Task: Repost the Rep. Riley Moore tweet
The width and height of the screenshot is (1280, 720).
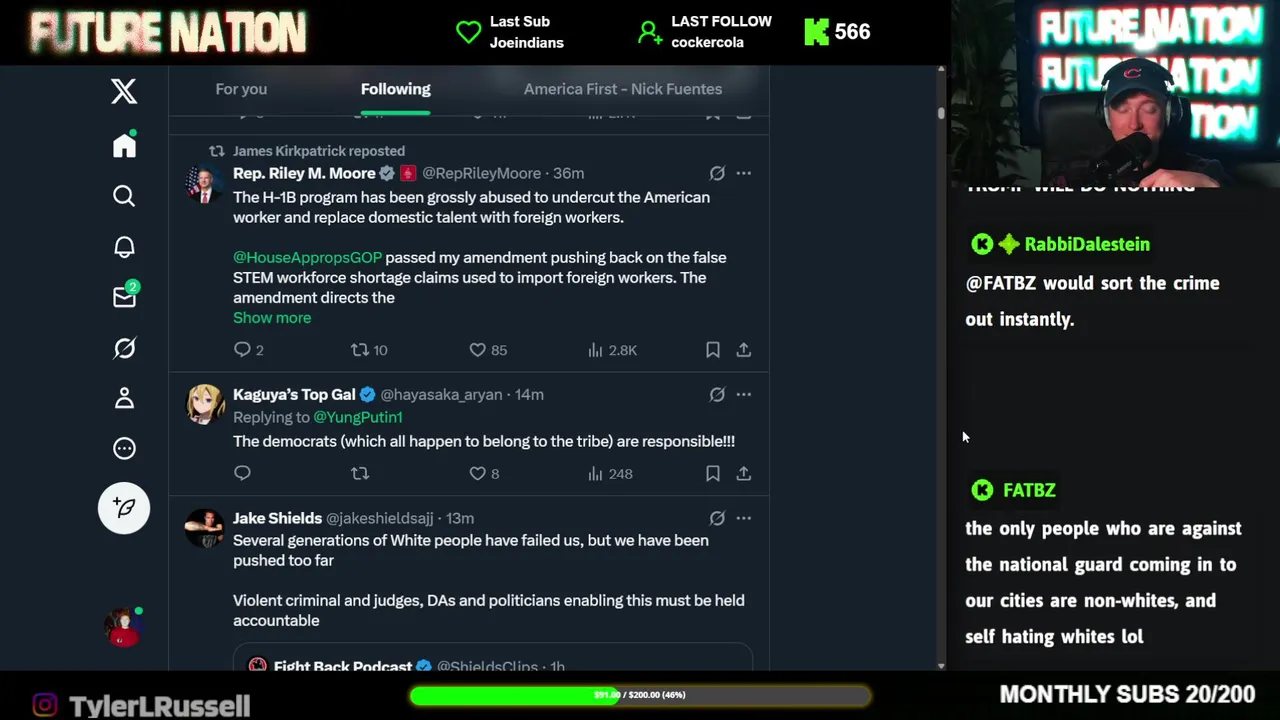Action: pyautogui.click(x=360, y=350)
